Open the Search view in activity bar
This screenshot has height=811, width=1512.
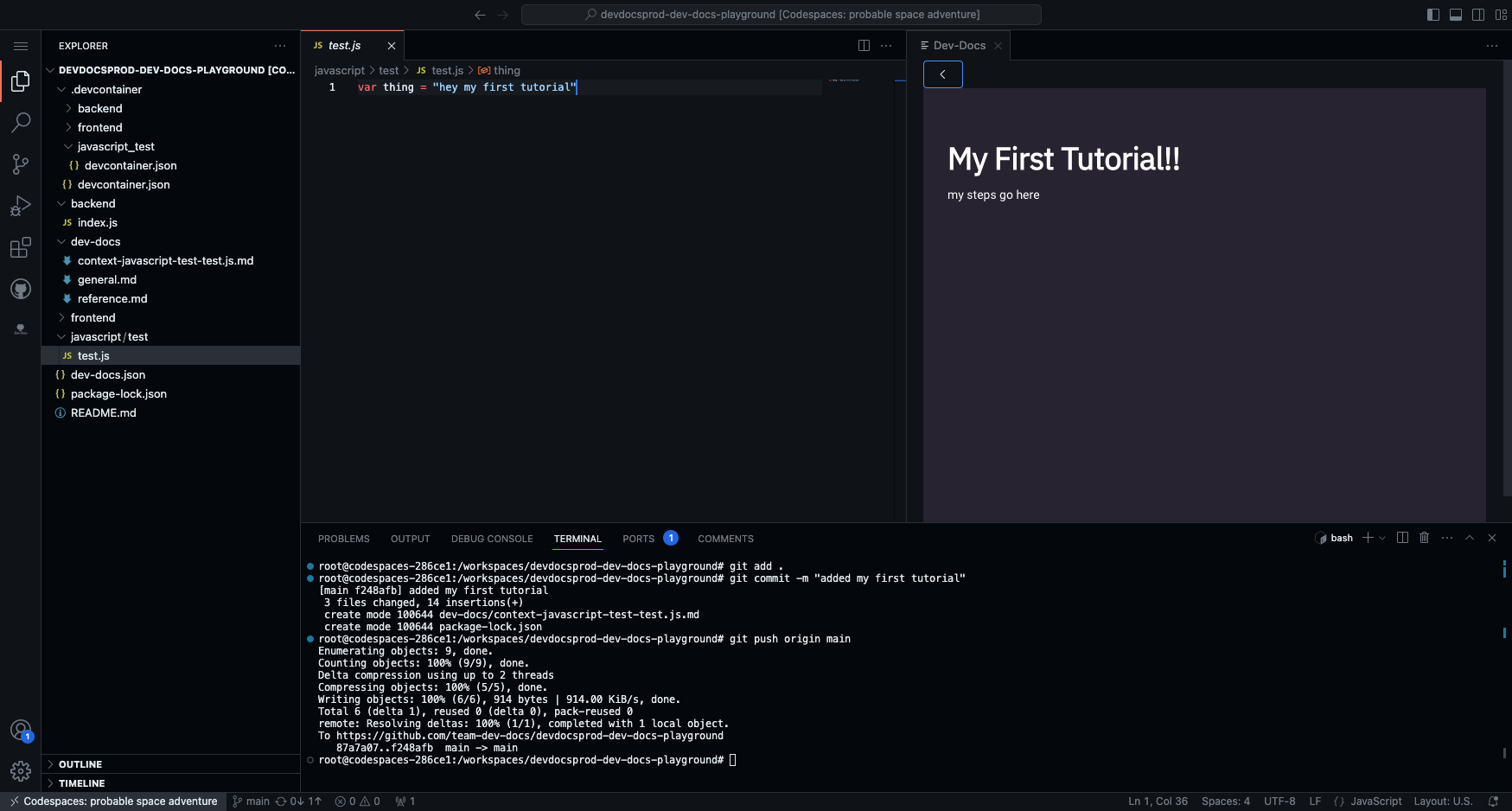(x=21, y=123)
